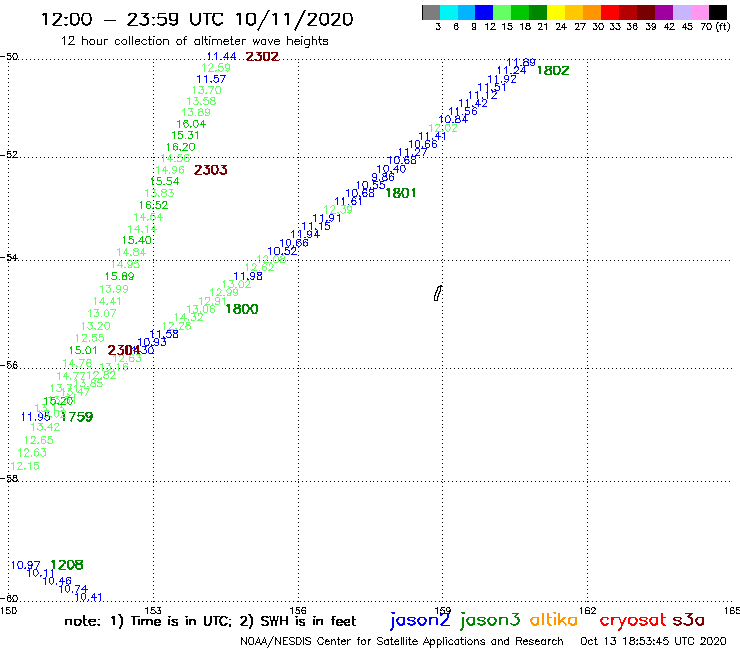Image resolution: width=740 pixels, height=650 pixels.
Task: Click the jason2 satellite label
Action: (420, 620)
